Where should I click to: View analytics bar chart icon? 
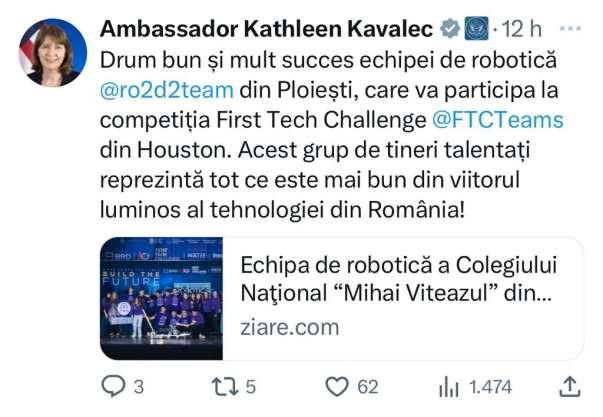(x=449, y=387)
